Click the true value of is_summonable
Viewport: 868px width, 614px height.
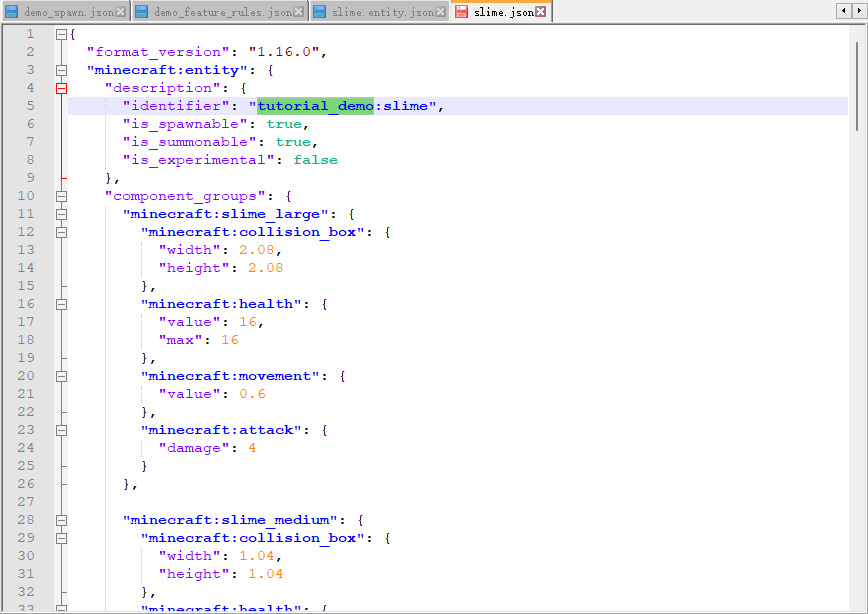pyautogui.click(x=293, y=142)
